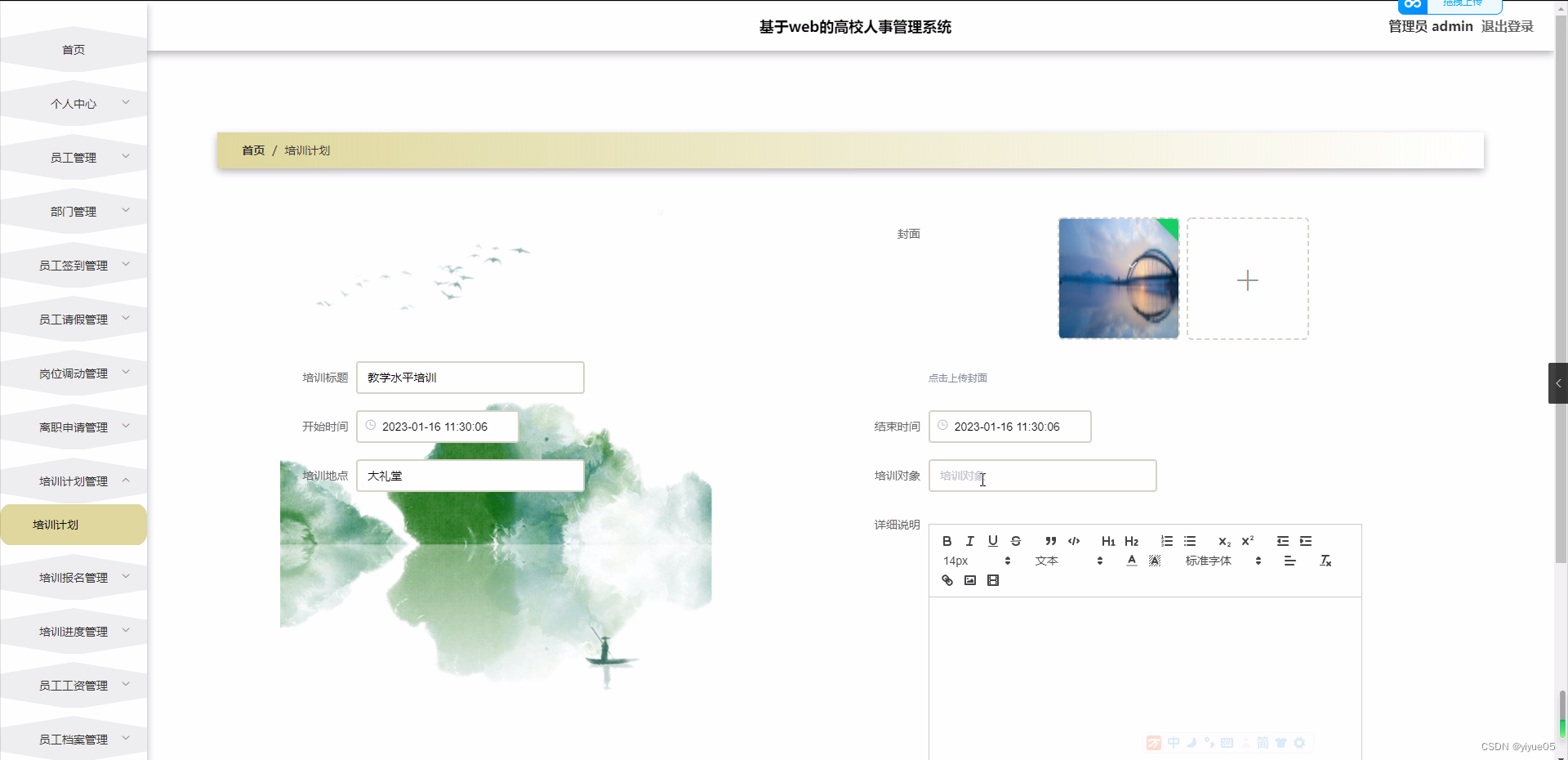
Task: Insert an image in the editor
Action: [969, 580]
